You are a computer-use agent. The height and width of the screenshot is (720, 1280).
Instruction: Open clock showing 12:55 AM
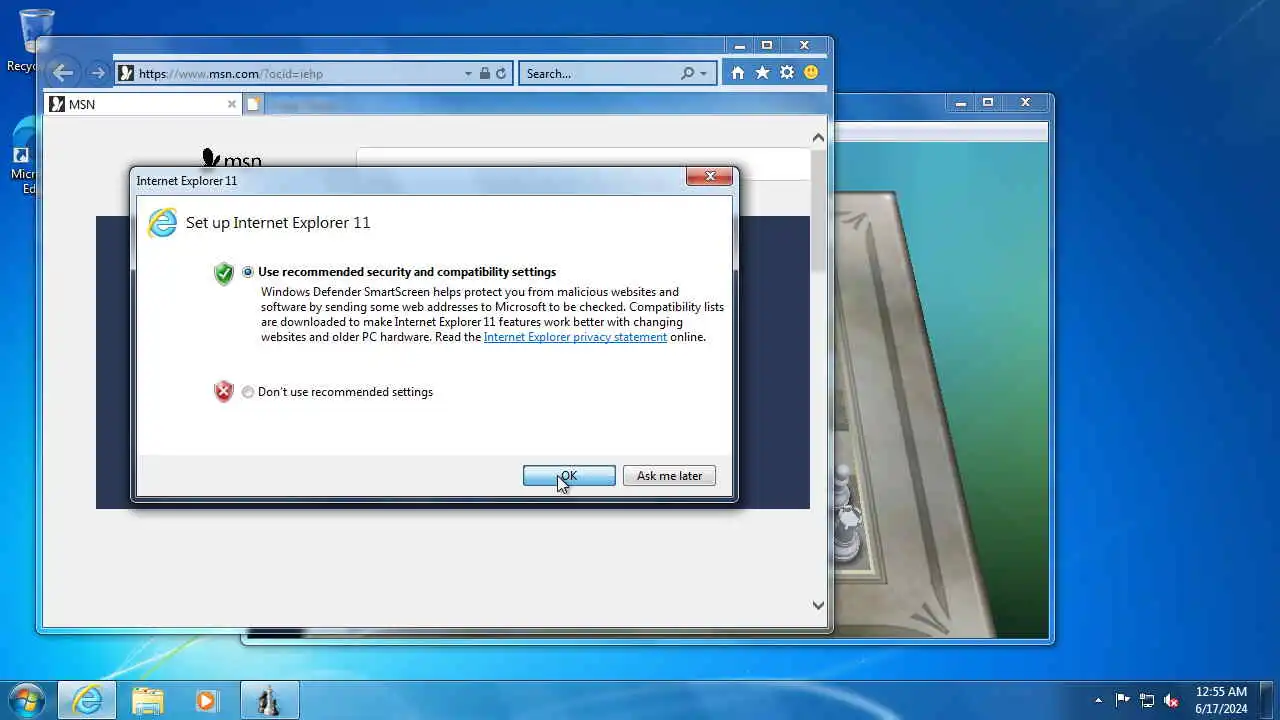[1221, 700]
